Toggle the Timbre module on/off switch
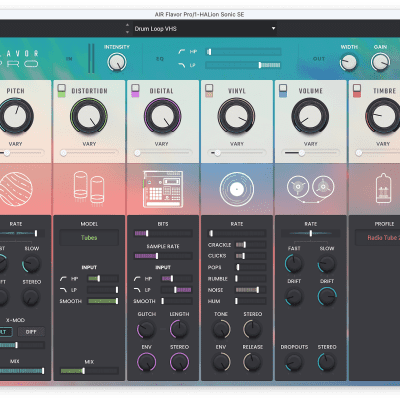400x400 pixels. point(357,91)
